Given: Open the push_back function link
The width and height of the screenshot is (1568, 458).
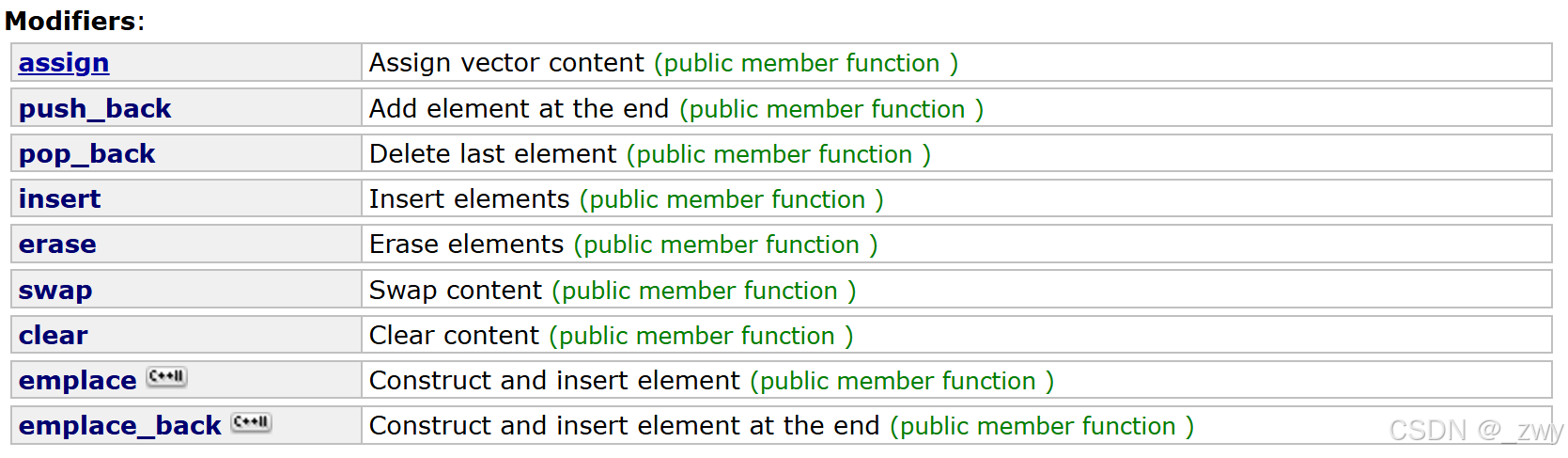Looking at the screenshot, I should 95,109.
